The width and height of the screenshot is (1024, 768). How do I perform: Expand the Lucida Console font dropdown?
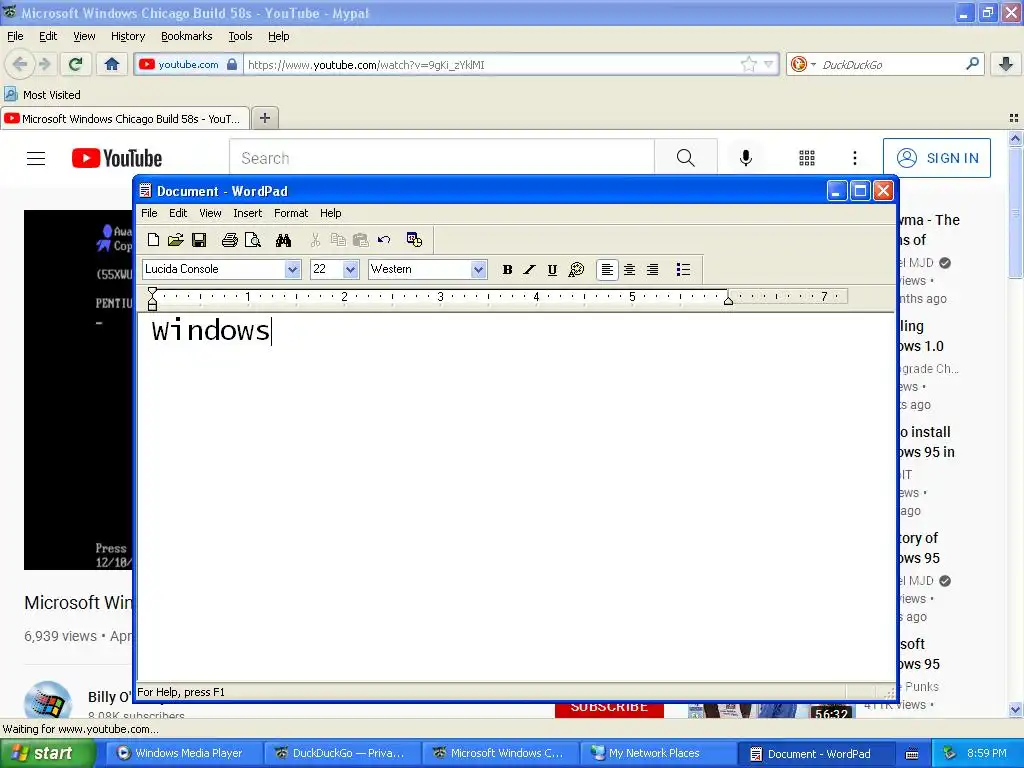point(293,269)
